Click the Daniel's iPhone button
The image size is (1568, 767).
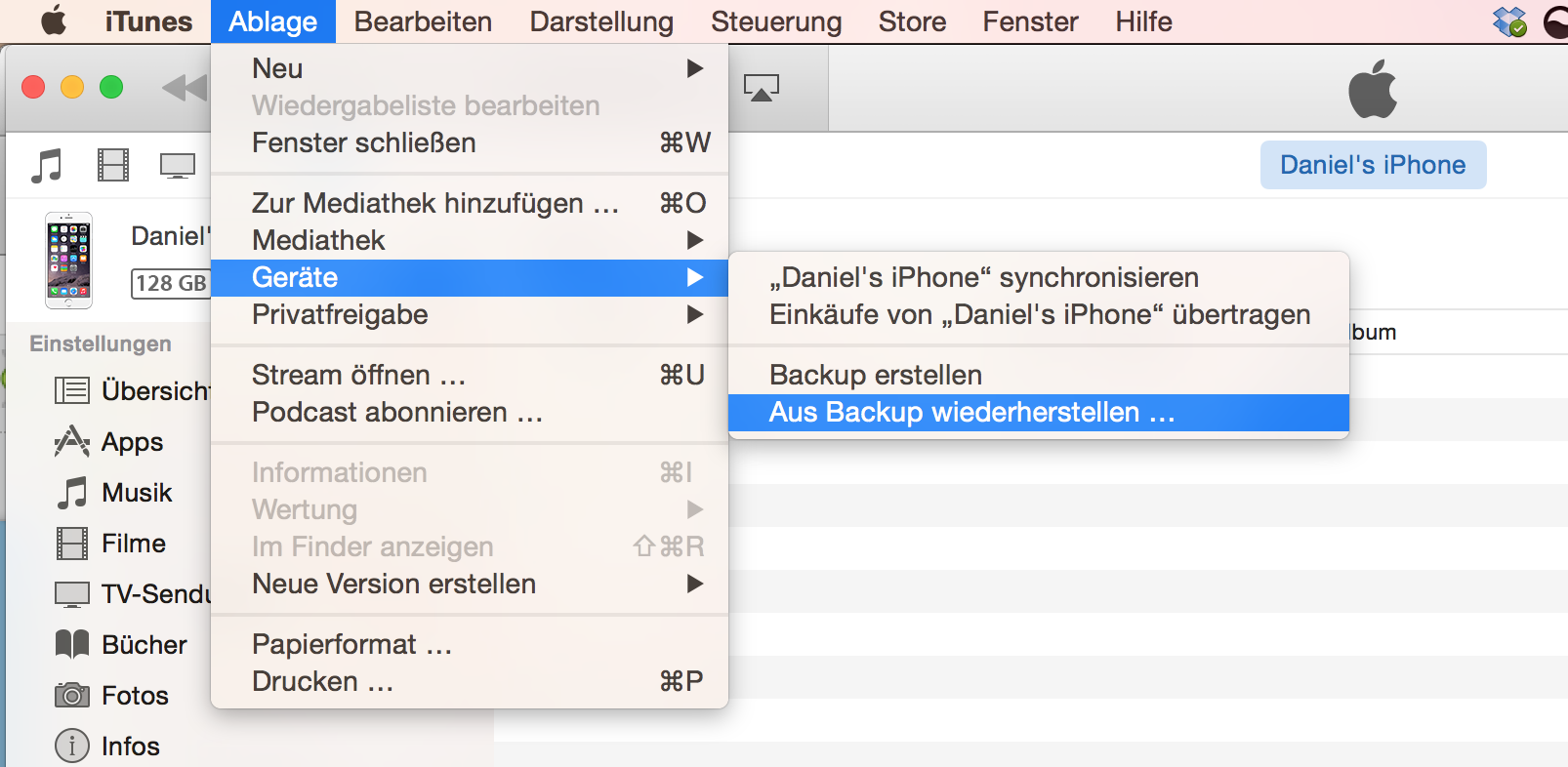click(1372, 165)
